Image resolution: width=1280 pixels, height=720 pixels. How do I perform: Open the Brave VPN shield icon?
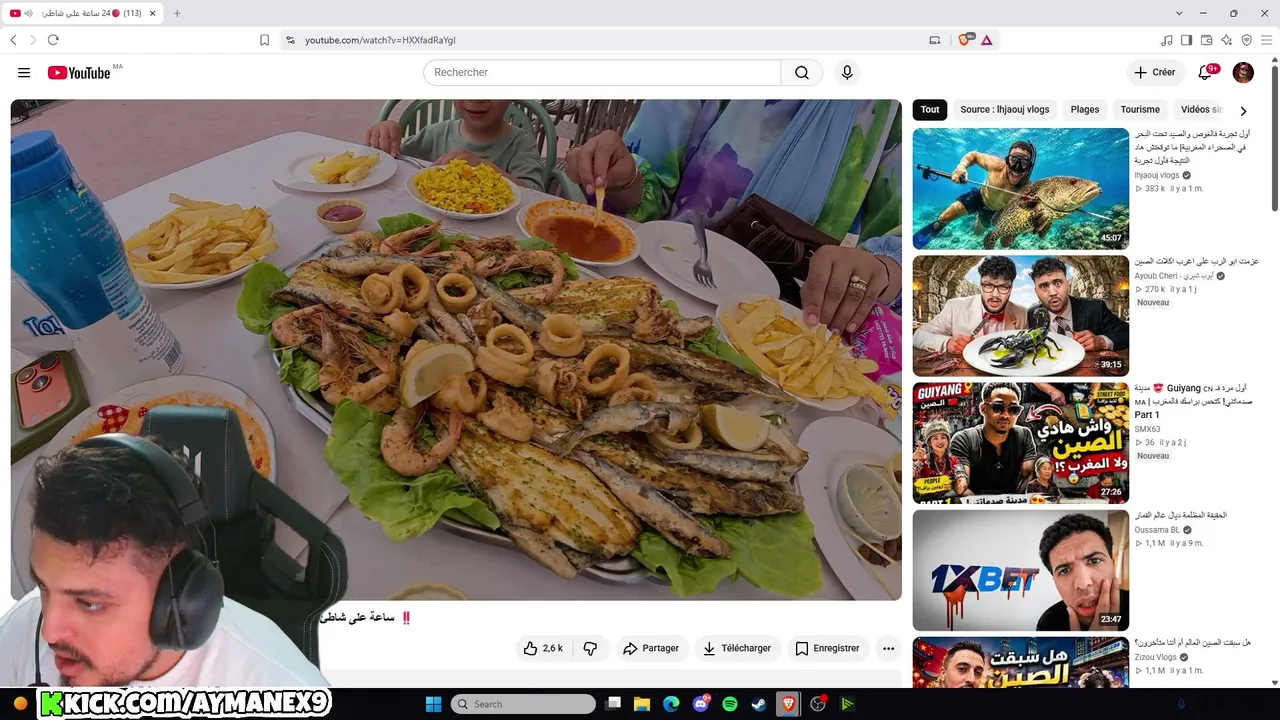pos(1247,40)
